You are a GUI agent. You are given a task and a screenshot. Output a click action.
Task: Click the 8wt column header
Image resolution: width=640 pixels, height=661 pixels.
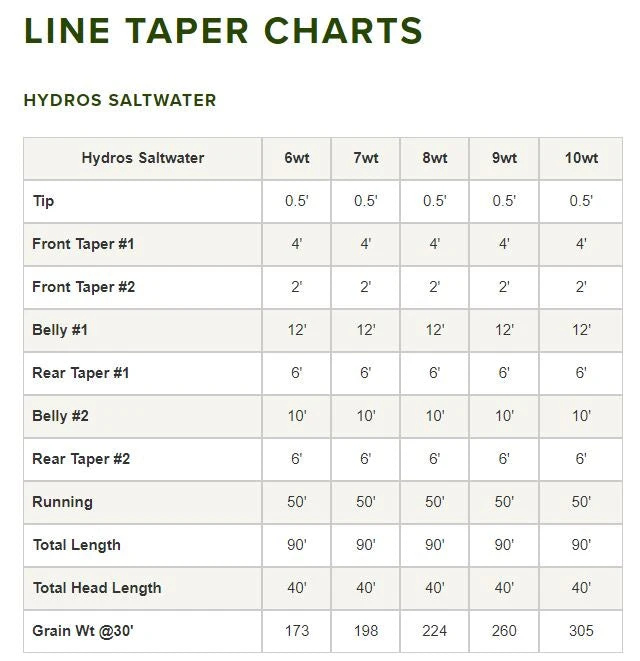tap(435, 158)
